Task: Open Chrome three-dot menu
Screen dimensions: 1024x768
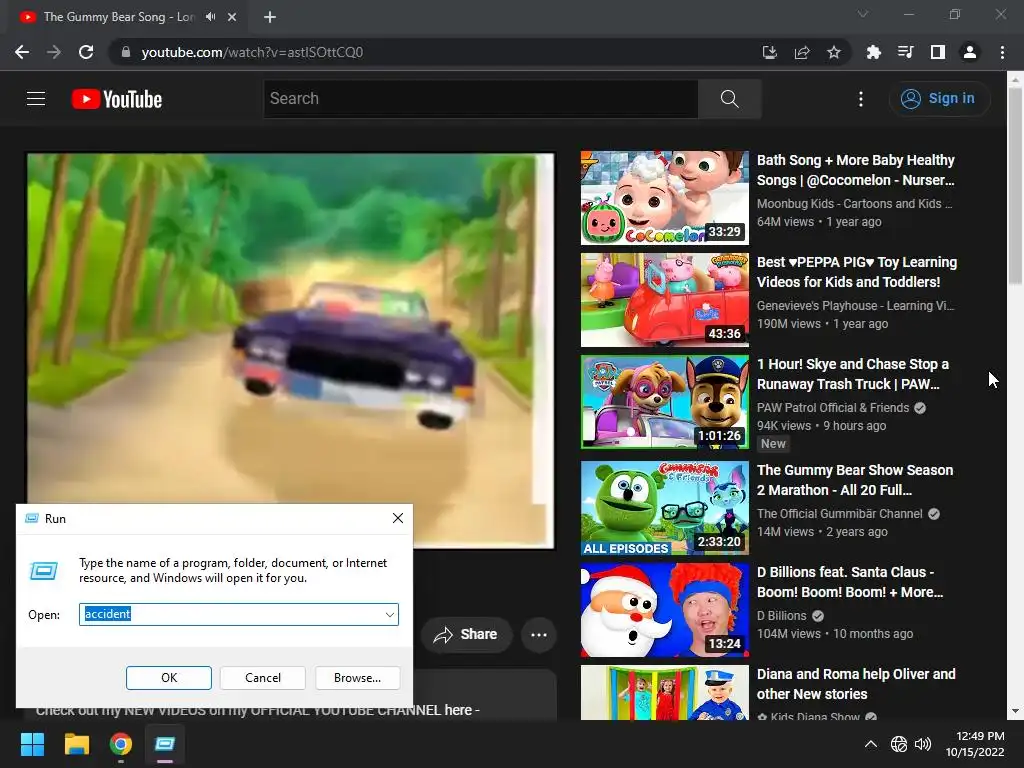Action: pyautogui.click(x=1002, y=52)
